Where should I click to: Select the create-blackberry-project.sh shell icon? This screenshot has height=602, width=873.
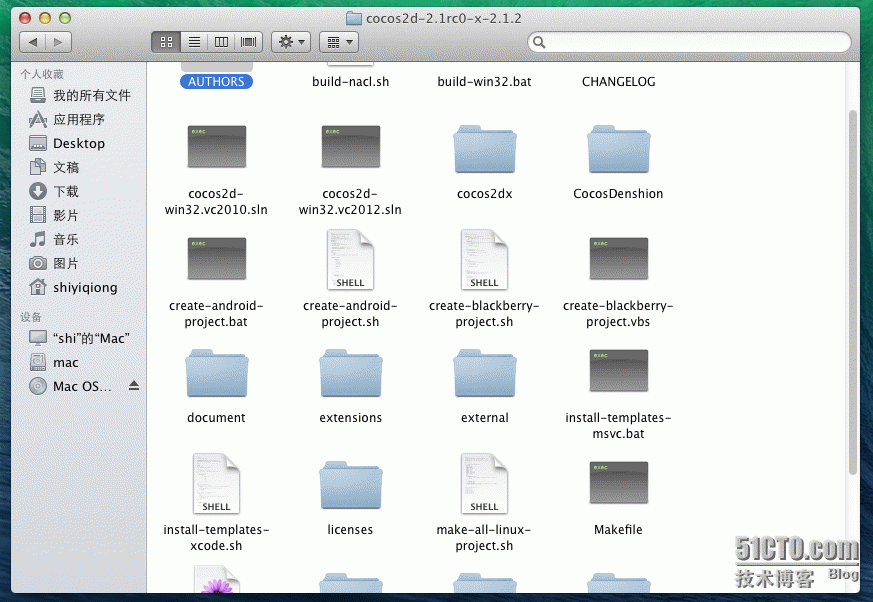tap(484, 260)
